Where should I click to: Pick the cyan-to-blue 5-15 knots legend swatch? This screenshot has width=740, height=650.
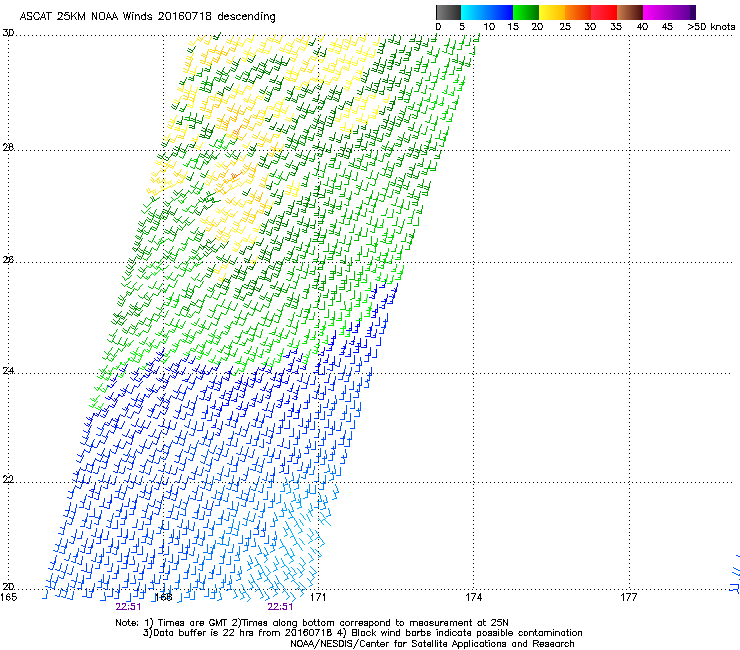point(487,12)
